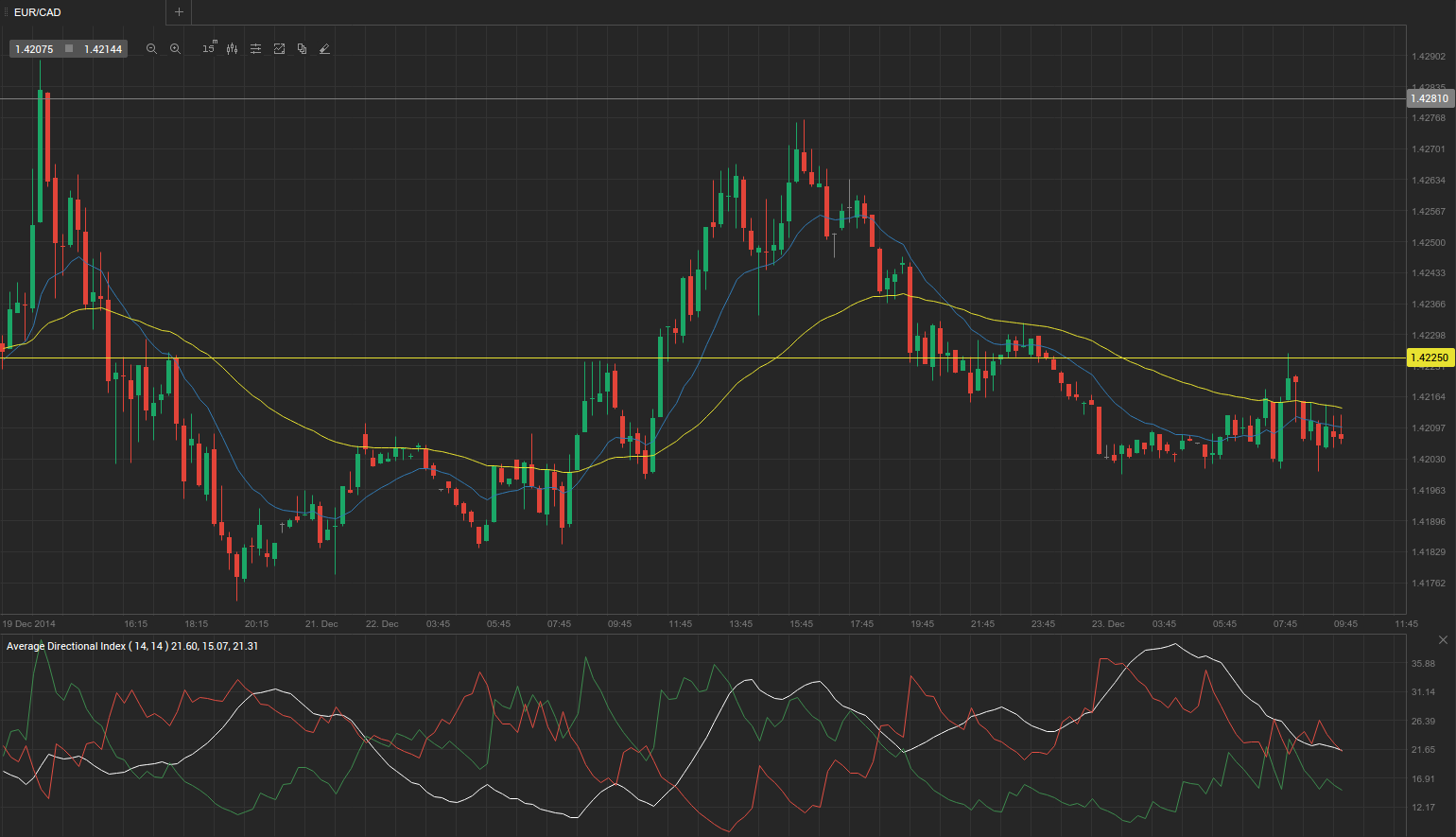Zoom out the chart with the minus magnifier
This screenshot has width=1456, height=837.
click(x=151, y=49)
